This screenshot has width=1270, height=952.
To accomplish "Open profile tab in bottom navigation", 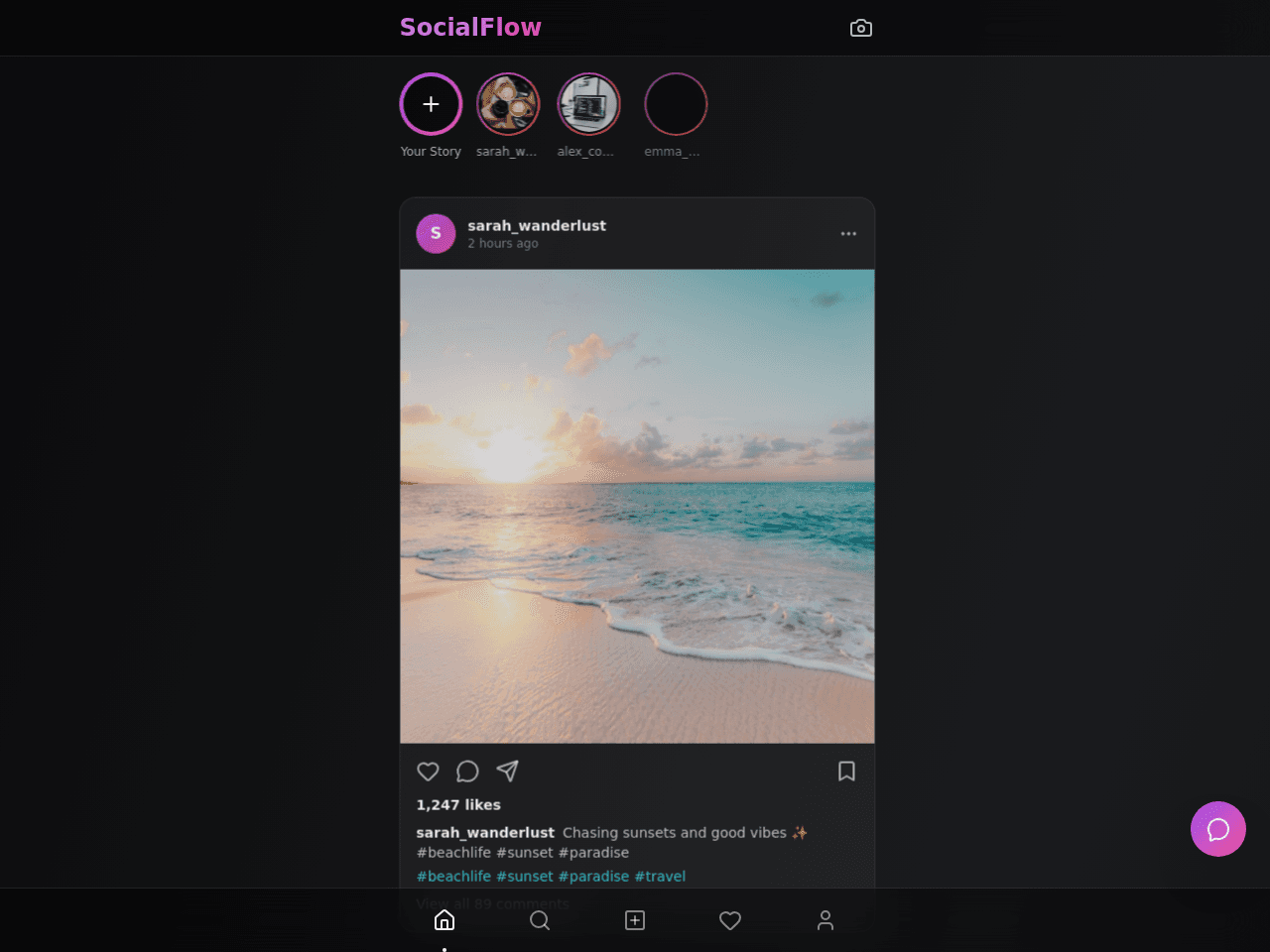I will (x=825, y=920).
